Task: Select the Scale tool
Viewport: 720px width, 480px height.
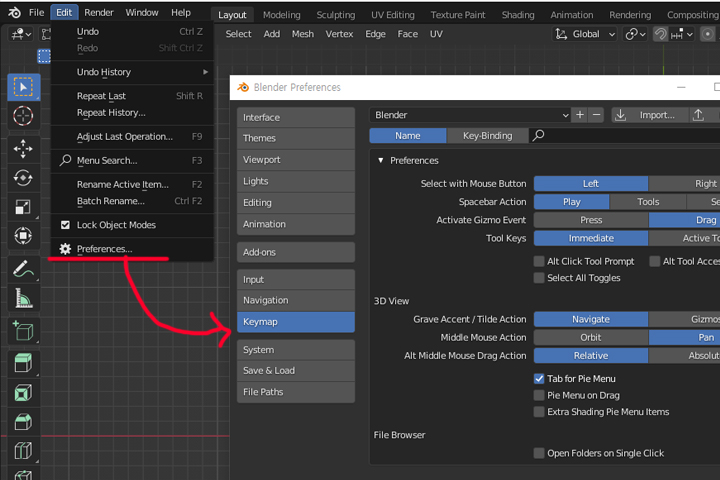Action: (x=23, y=207)
